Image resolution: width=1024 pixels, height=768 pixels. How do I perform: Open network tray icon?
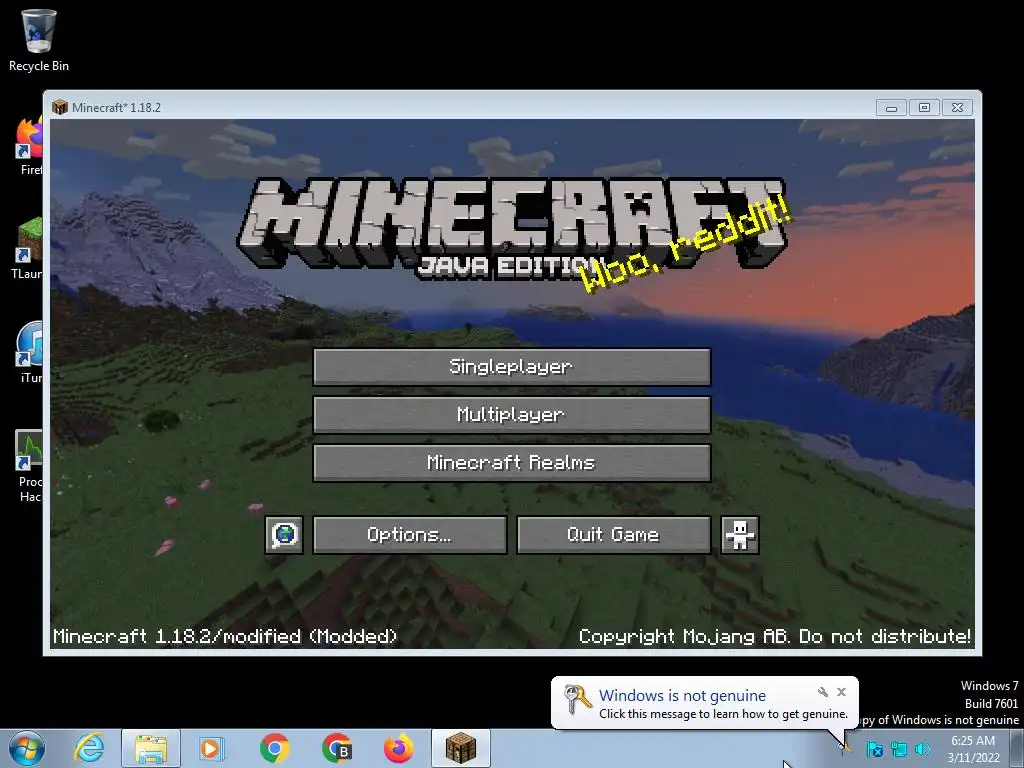tap(899, 749)
